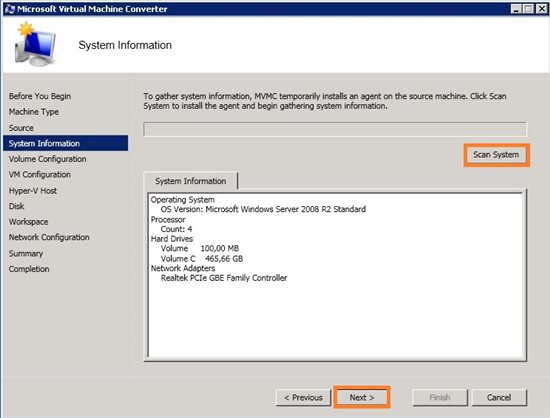Maximize the Virtual Machine Converter window
Viewport: 550px width, 418px height.
[528, 9]
